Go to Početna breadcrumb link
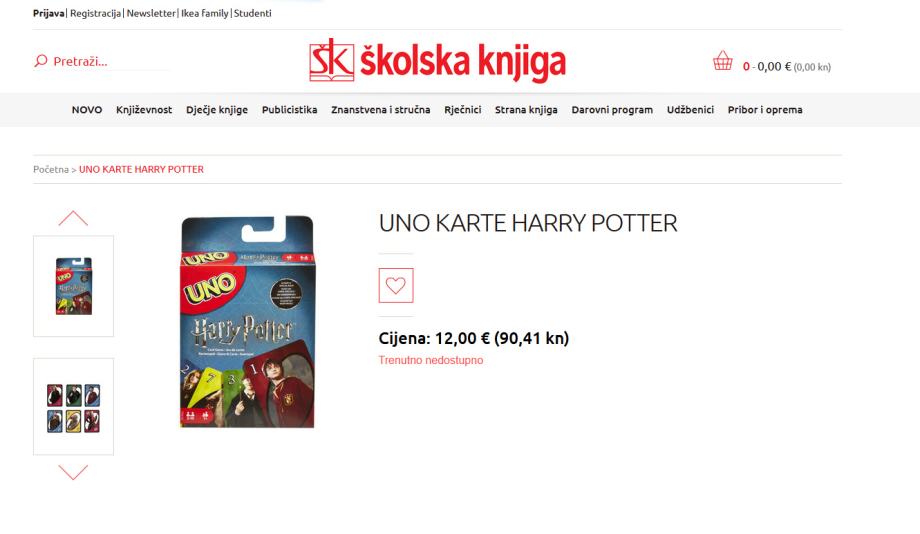Viewport: 920px width, 534px height. tap(51, 169)
